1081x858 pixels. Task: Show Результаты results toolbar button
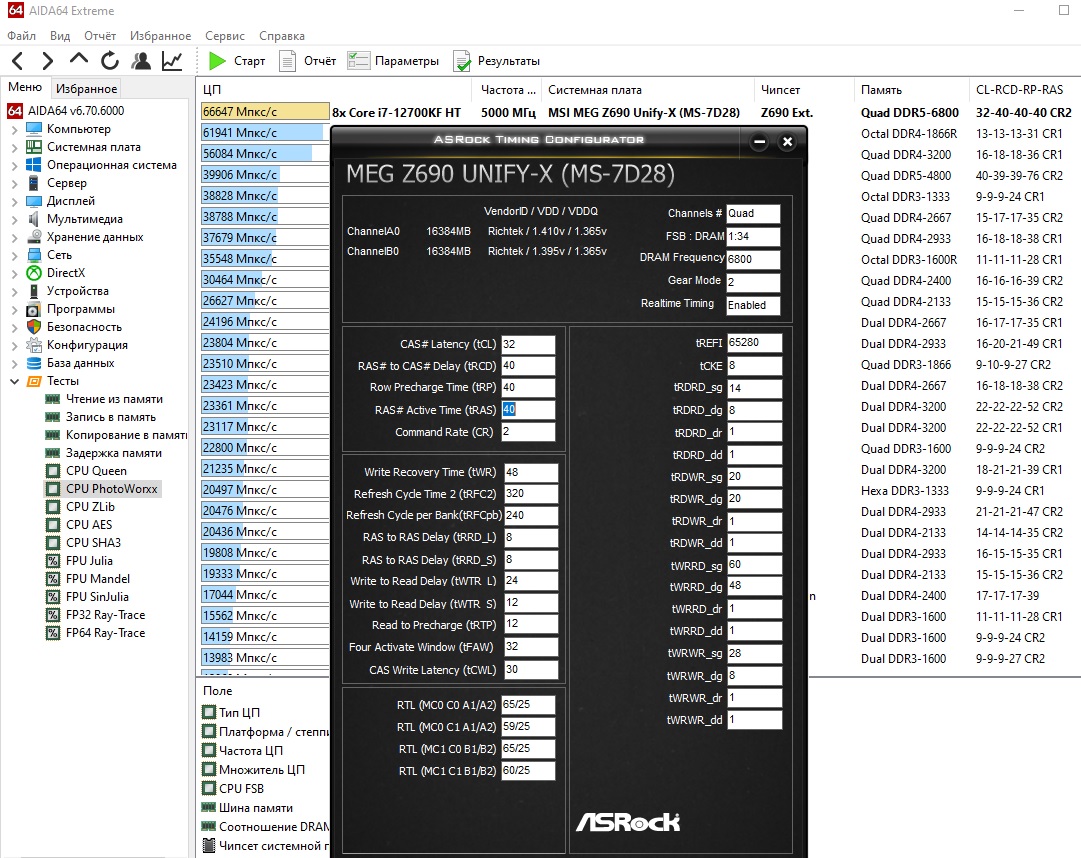pyautogui.click(x=496, y=61)
